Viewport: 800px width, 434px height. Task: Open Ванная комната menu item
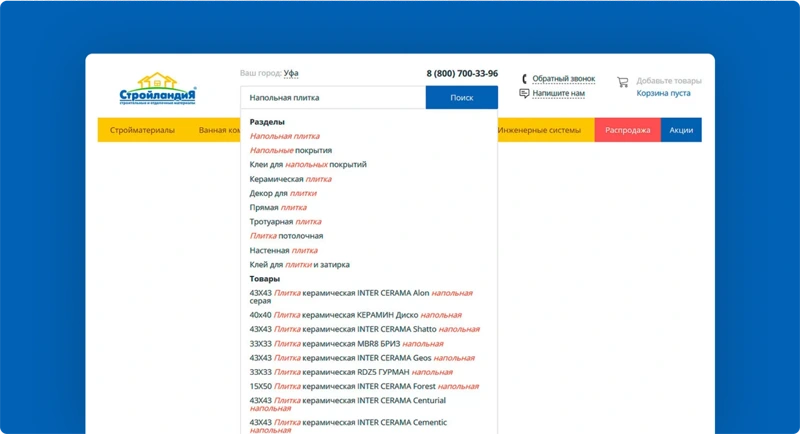219,130
